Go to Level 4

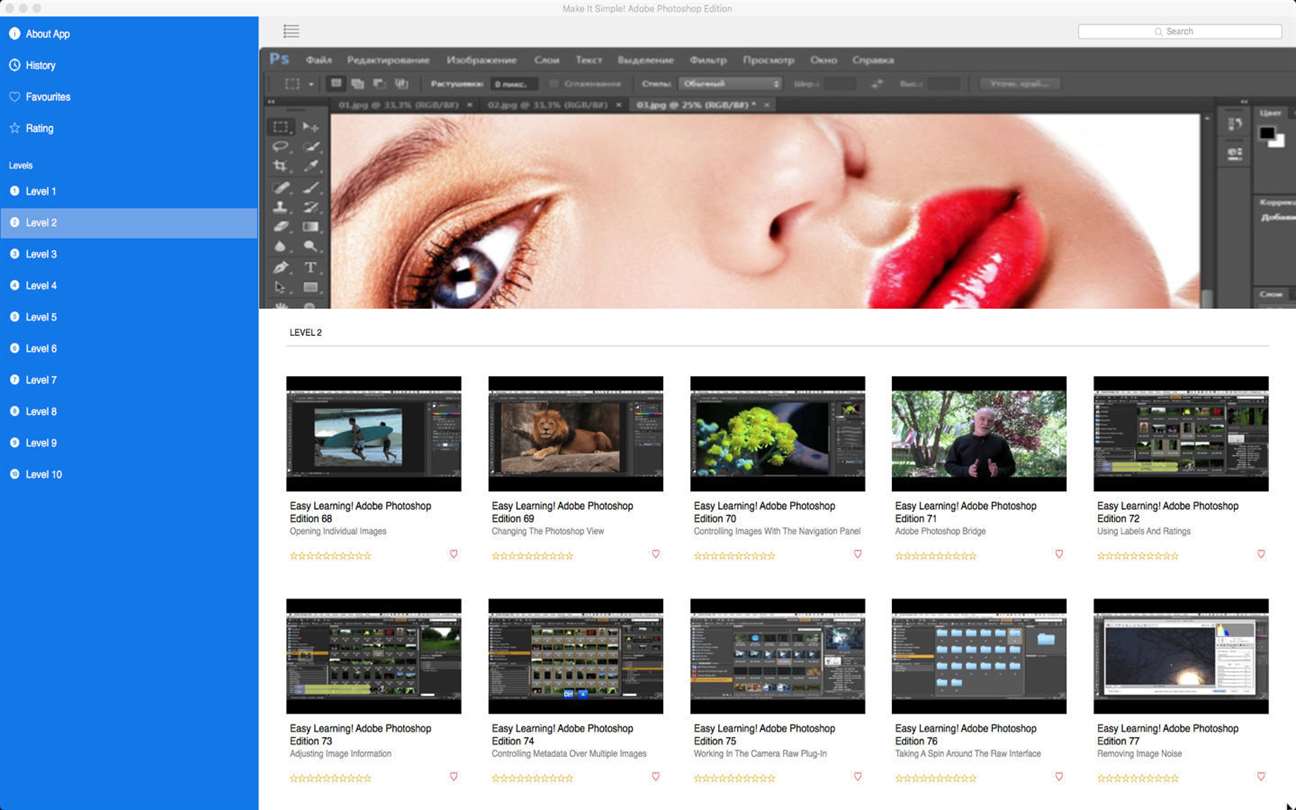[x=129, y=286]
